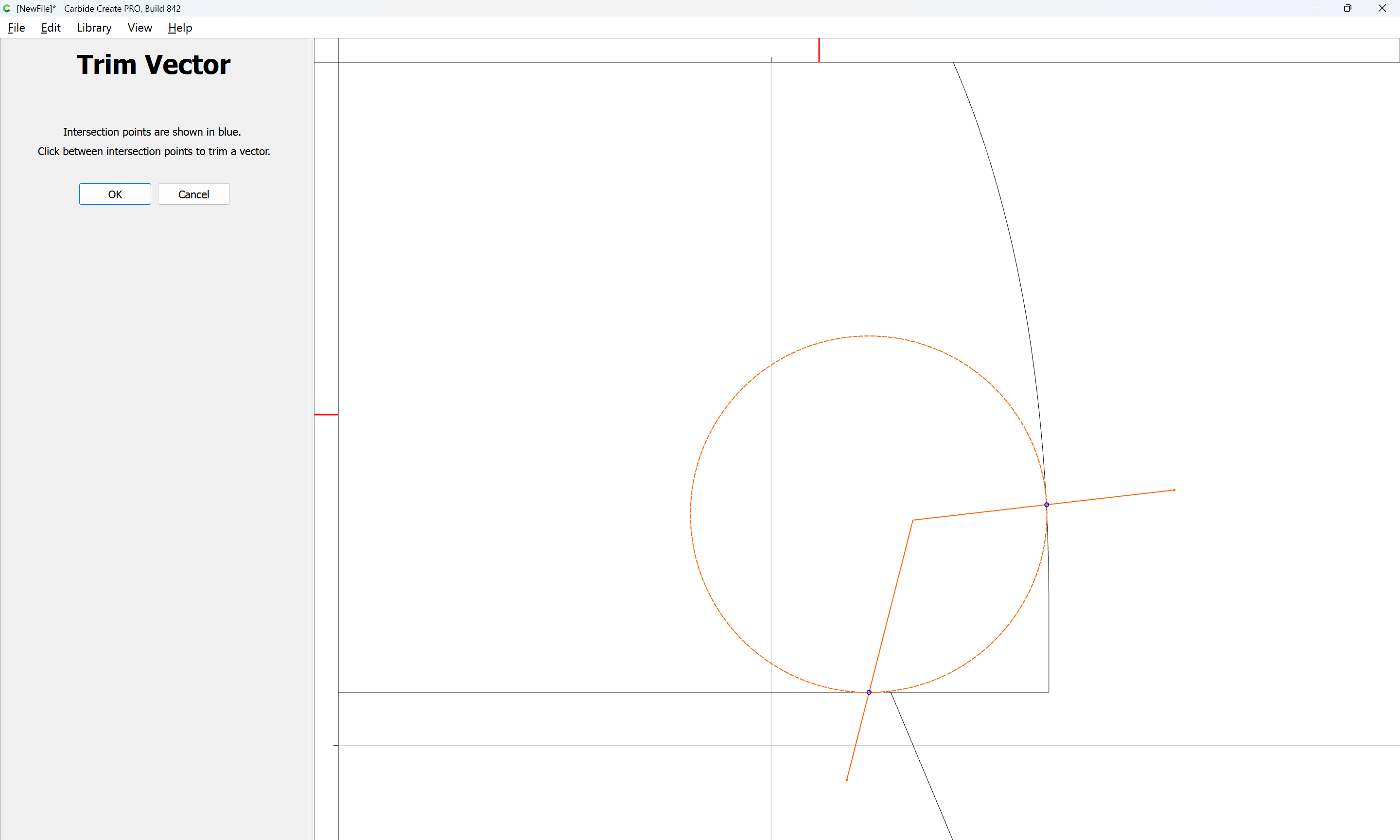This screenshot has height=840, width=1400.
Task: Click the corner vertex of the orange polyline
Action: pyautogui.click(x=913, y=520)
